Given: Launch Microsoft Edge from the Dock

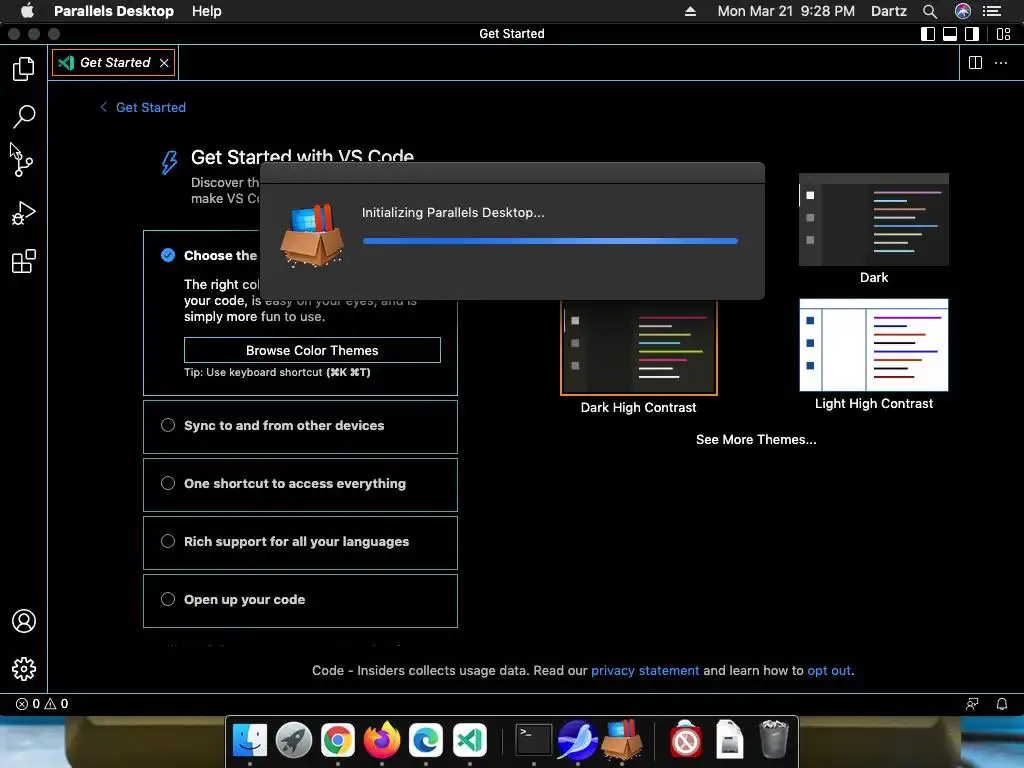Looking at the screenshot, I should click(426, 740).
